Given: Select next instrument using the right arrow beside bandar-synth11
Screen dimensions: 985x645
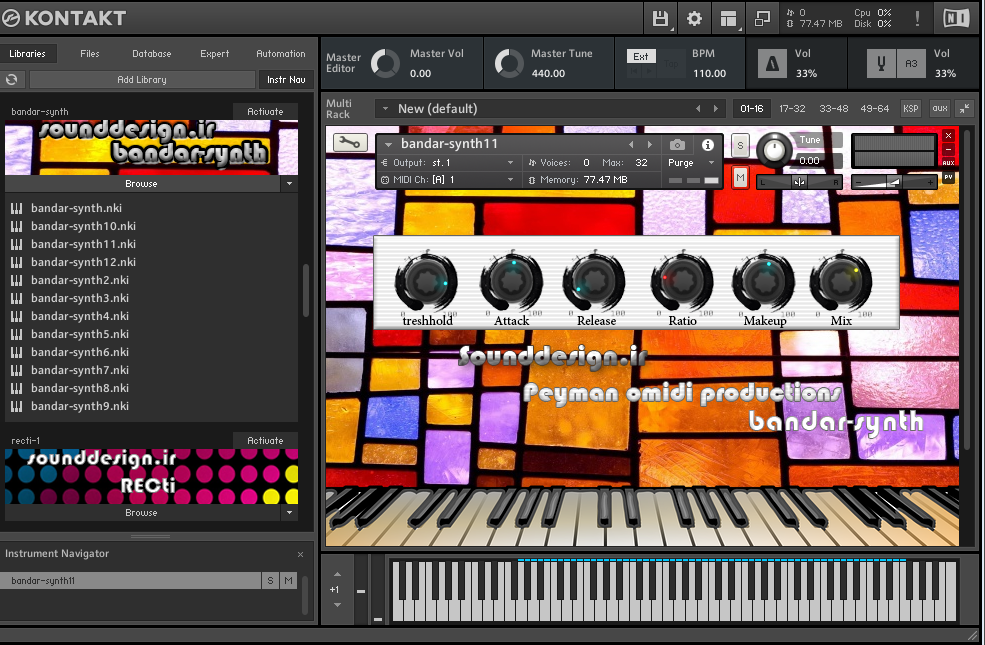Looking at the screenshot, I should [650, 145].
